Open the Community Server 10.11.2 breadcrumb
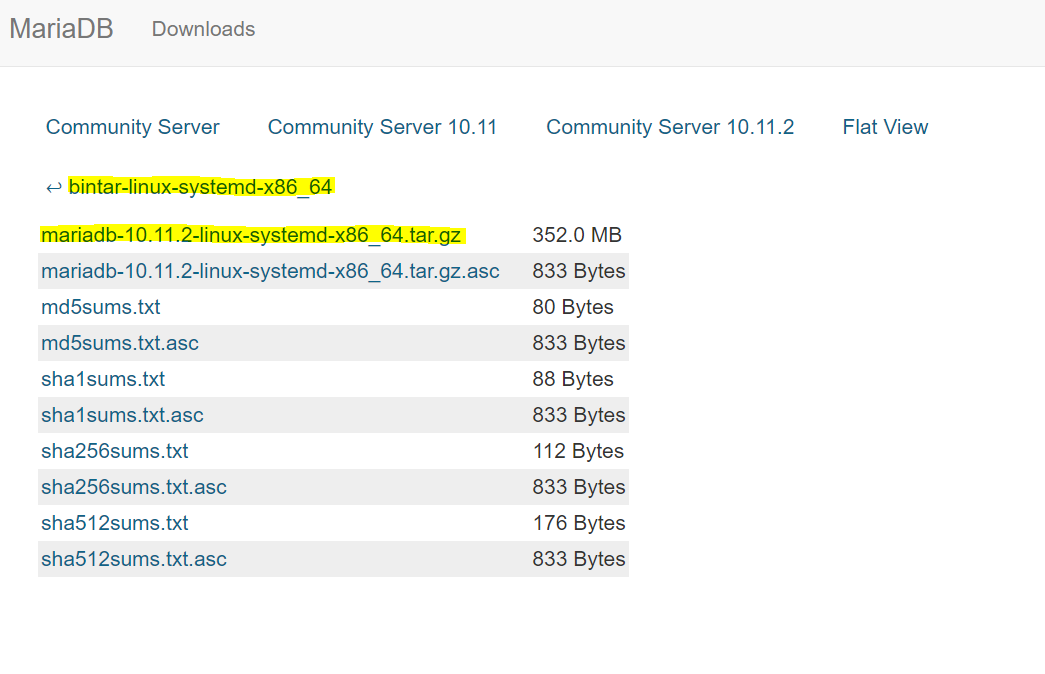 point(670,127)
